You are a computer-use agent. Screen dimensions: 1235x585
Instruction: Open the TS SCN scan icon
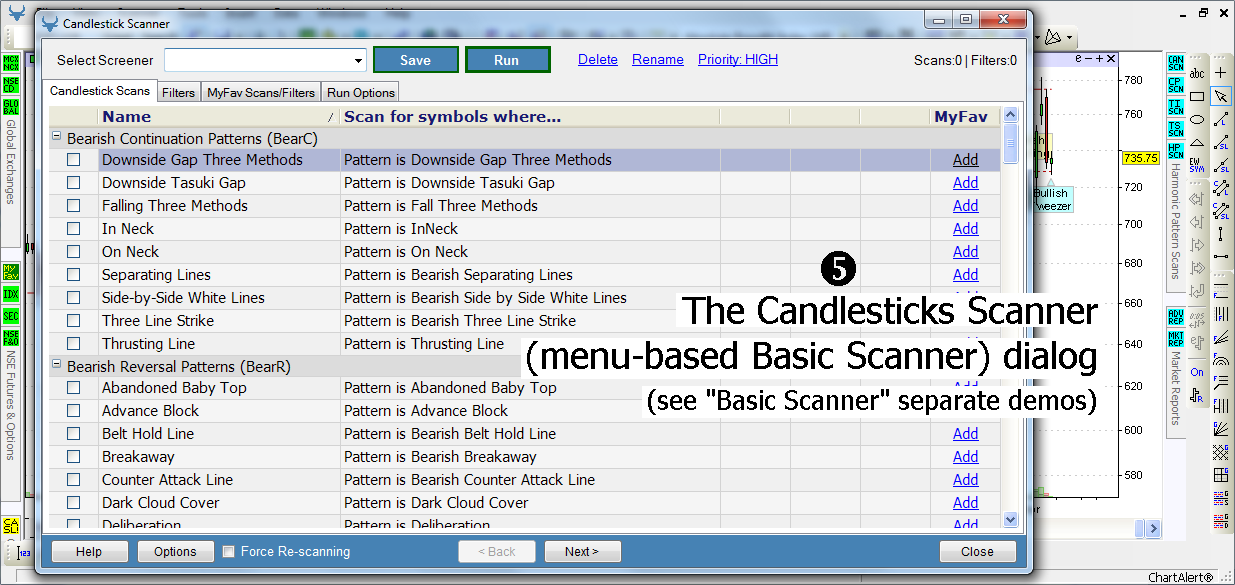point(1175,129)
